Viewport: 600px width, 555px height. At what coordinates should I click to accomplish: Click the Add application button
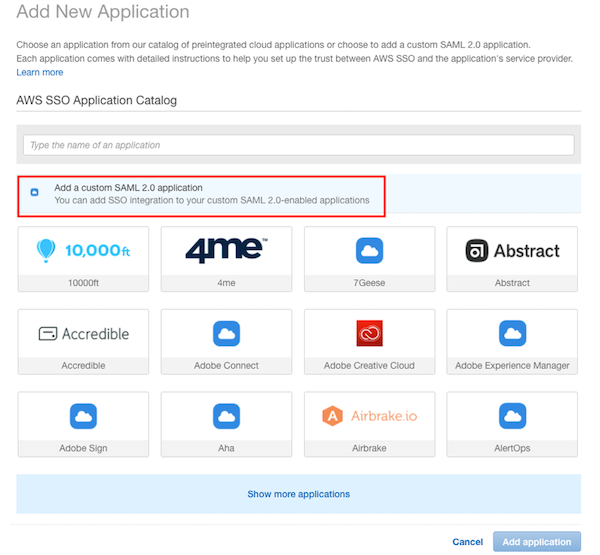(537, 542)
